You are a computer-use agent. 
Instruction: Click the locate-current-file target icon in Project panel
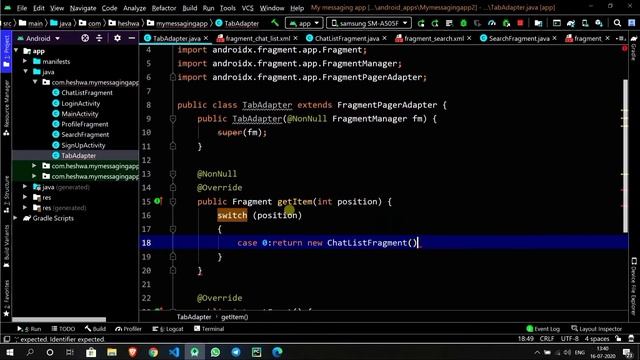(x=85, y=38)
